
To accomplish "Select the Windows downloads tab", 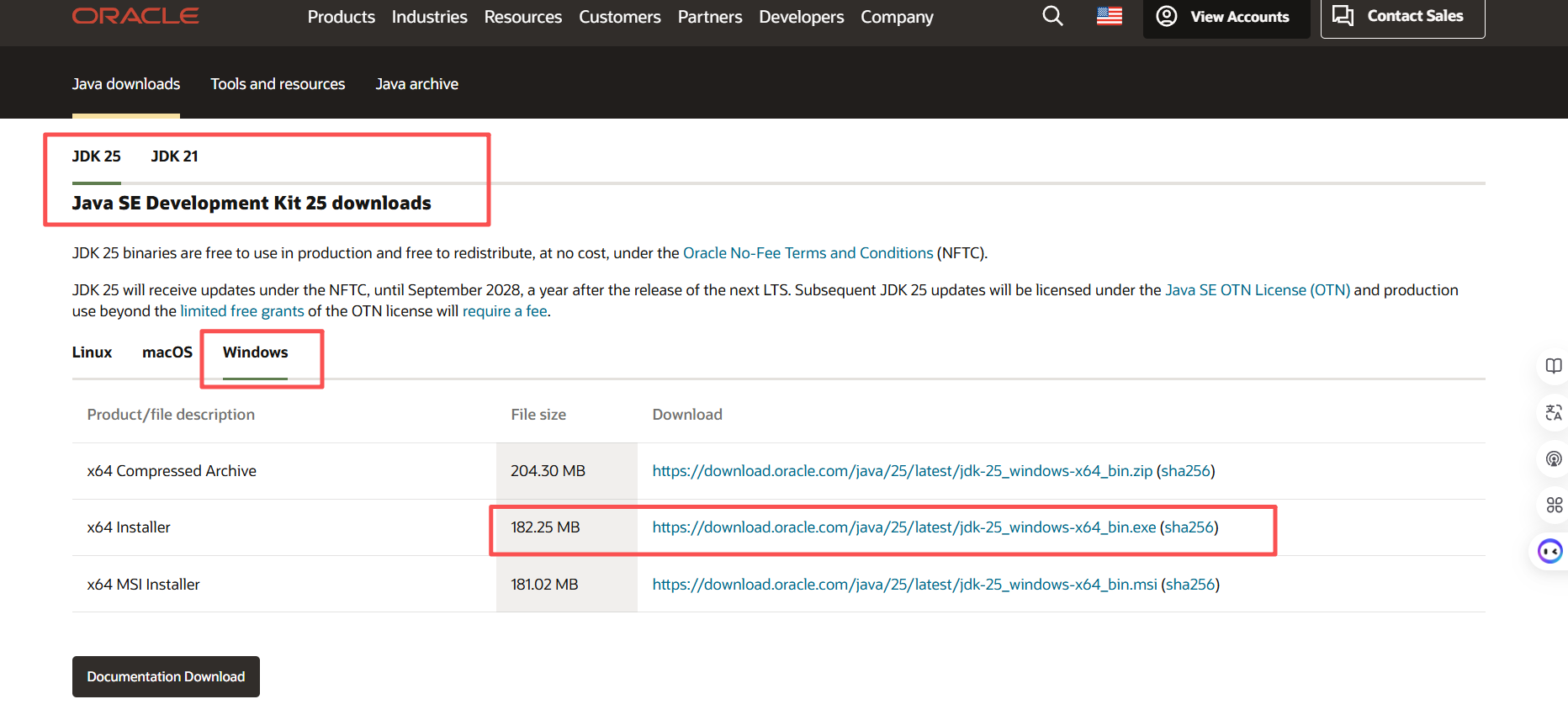I will [x=256, y=352].
